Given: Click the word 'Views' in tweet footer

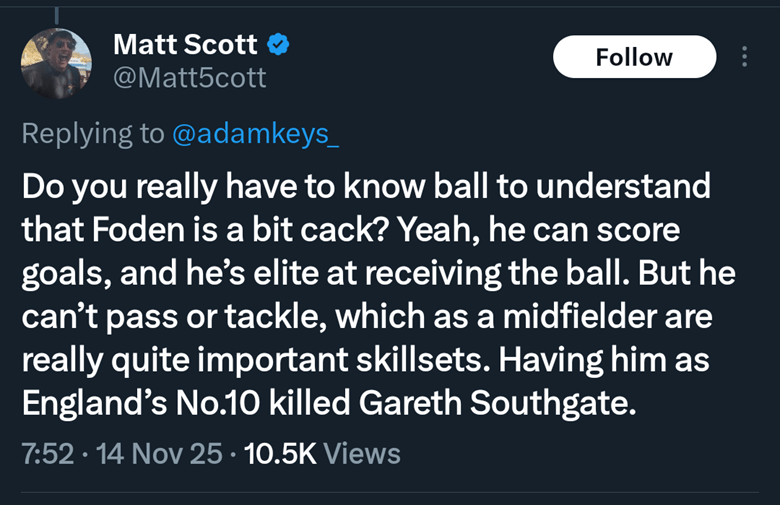Looking at the screenshot, I should 363,453.
